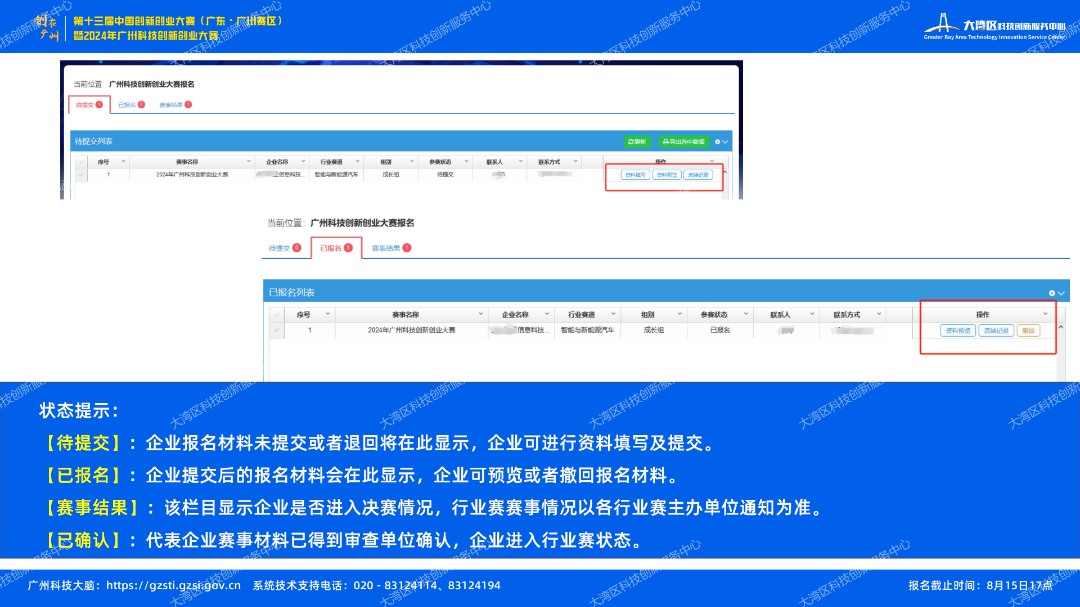Select 成长组 cell in 待提交列表
The height and width of the screenshot is (607, 1080).
pyautogui.click(x=391, y=175)
